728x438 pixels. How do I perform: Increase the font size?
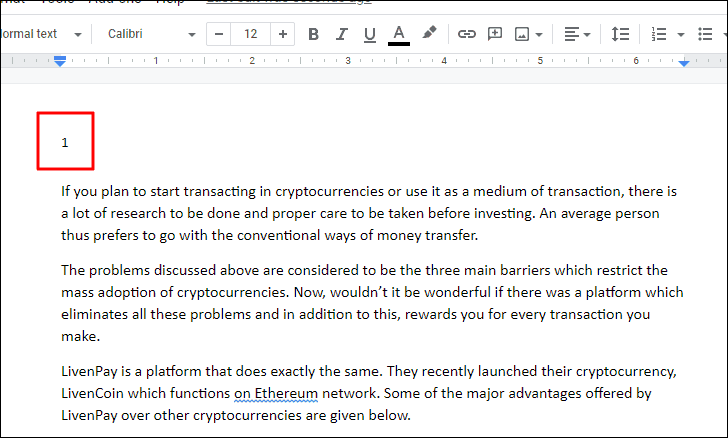click(282, 34)
